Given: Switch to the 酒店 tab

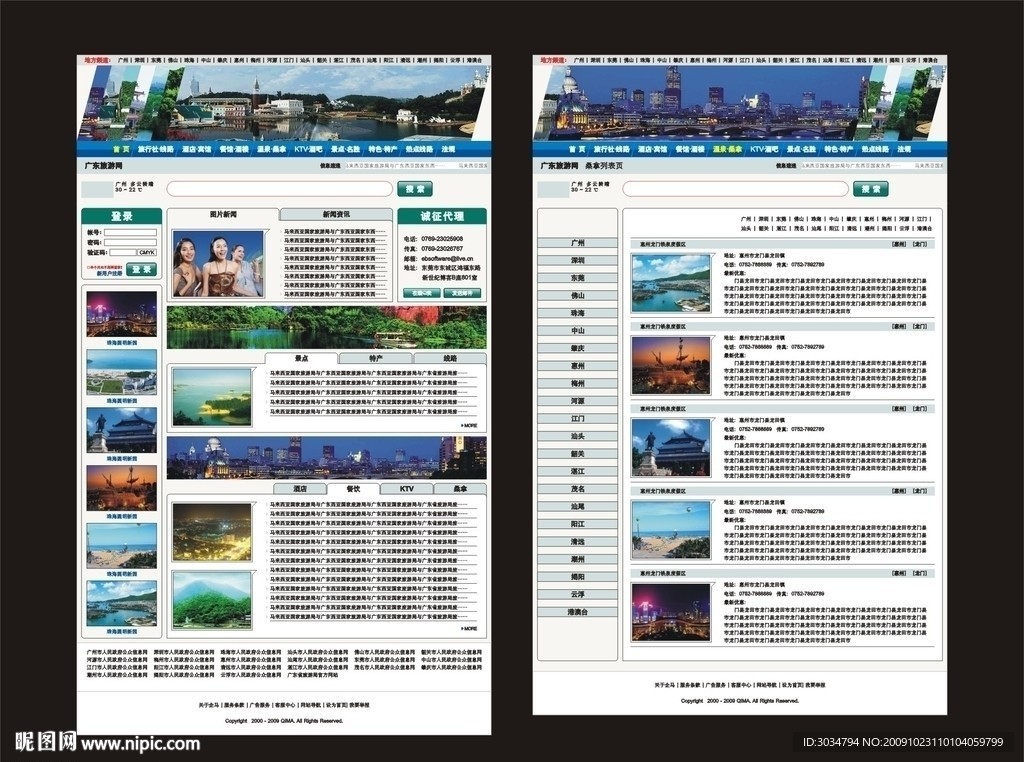Looking at the screenshot, I should click(300, 488).
